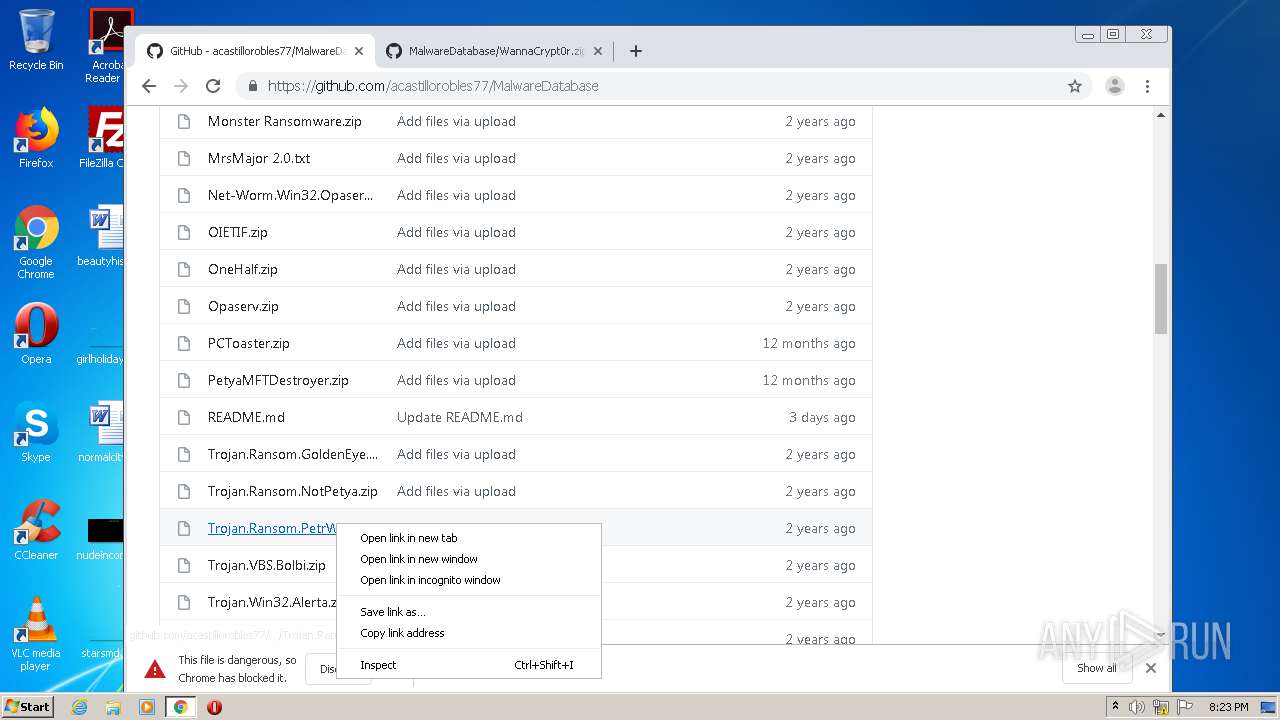Viewport: 1280px width, 720px height.
Task: Select the Google Chrome desktop shortcut
Action: (x=35, y=243)
